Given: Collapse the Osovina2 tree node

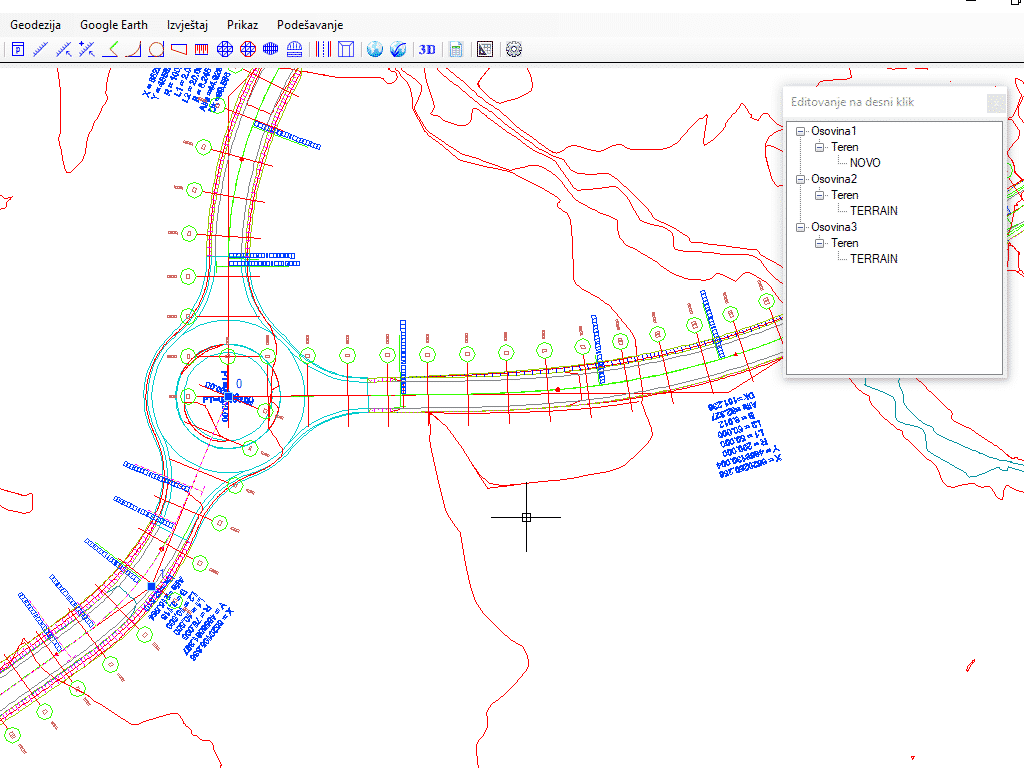Looking at the screenshot, I should pyautogui.click(x=800, y=179).
